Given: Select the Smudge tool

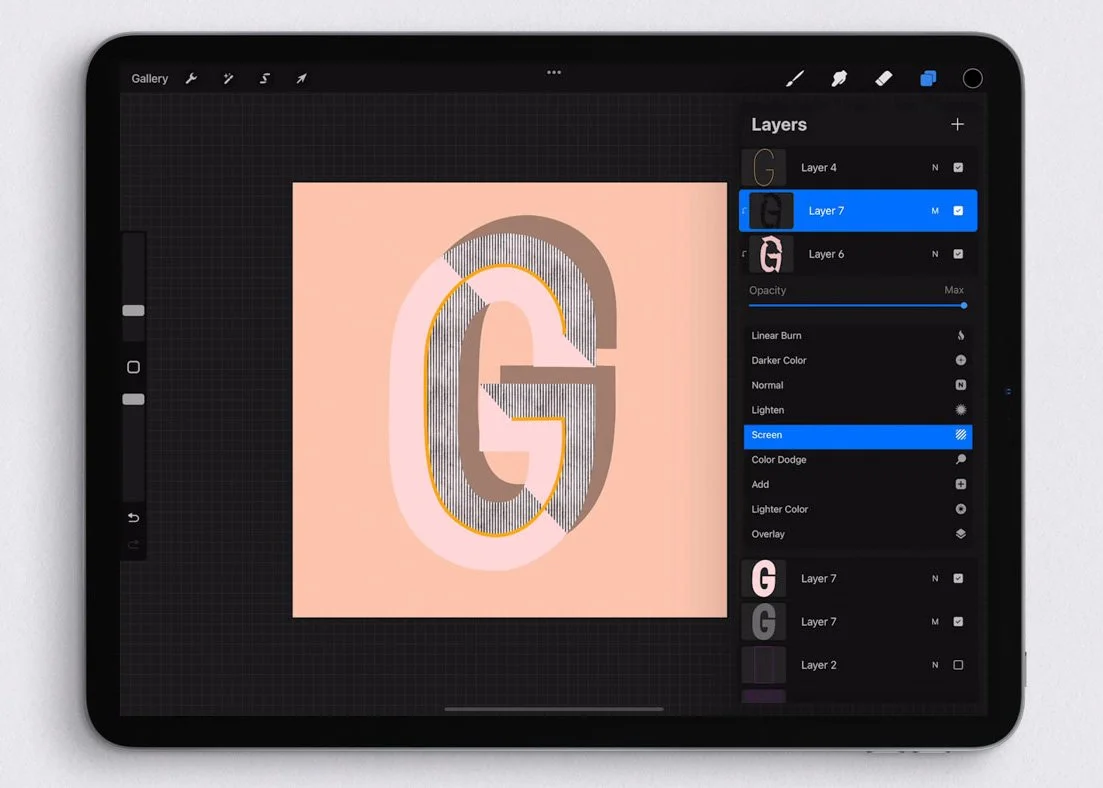Looking at the screenshot, I should coord(839,78).
